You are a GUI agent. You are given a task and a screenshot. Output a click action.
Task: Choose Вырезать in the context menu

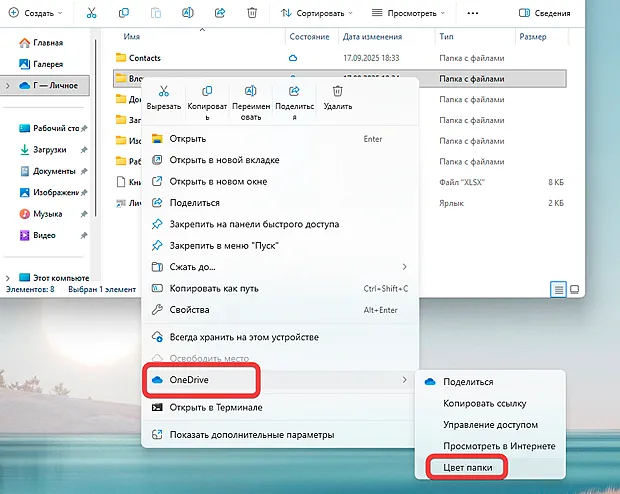(164, 98)
